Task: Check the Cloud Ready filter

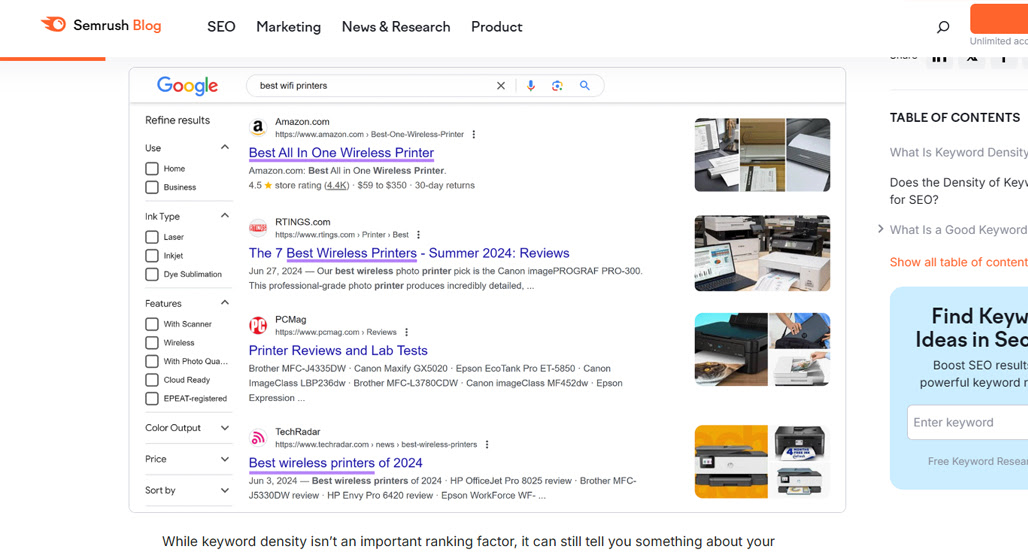Action: coord(152,380)
